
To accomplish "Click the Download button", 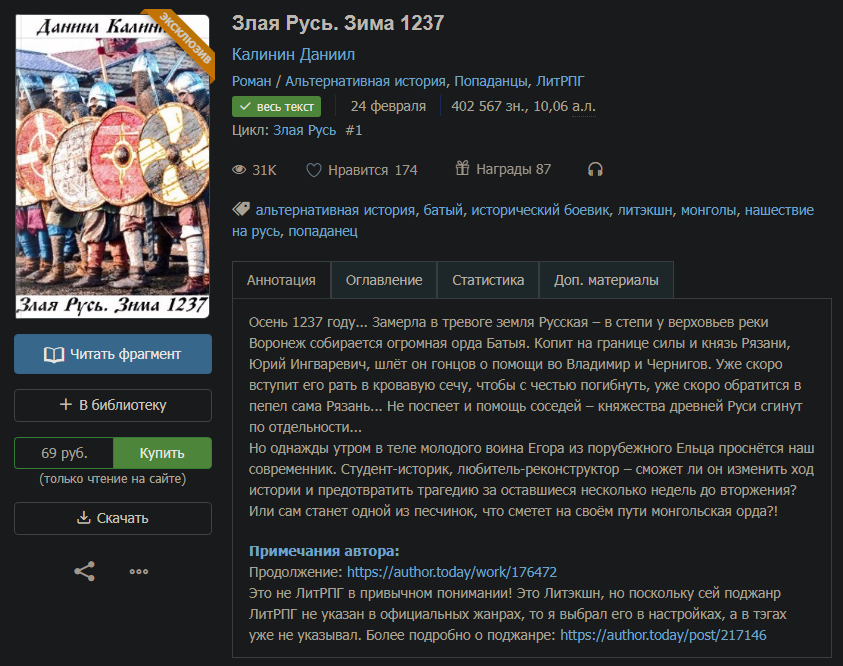I will tap(113, 518).
